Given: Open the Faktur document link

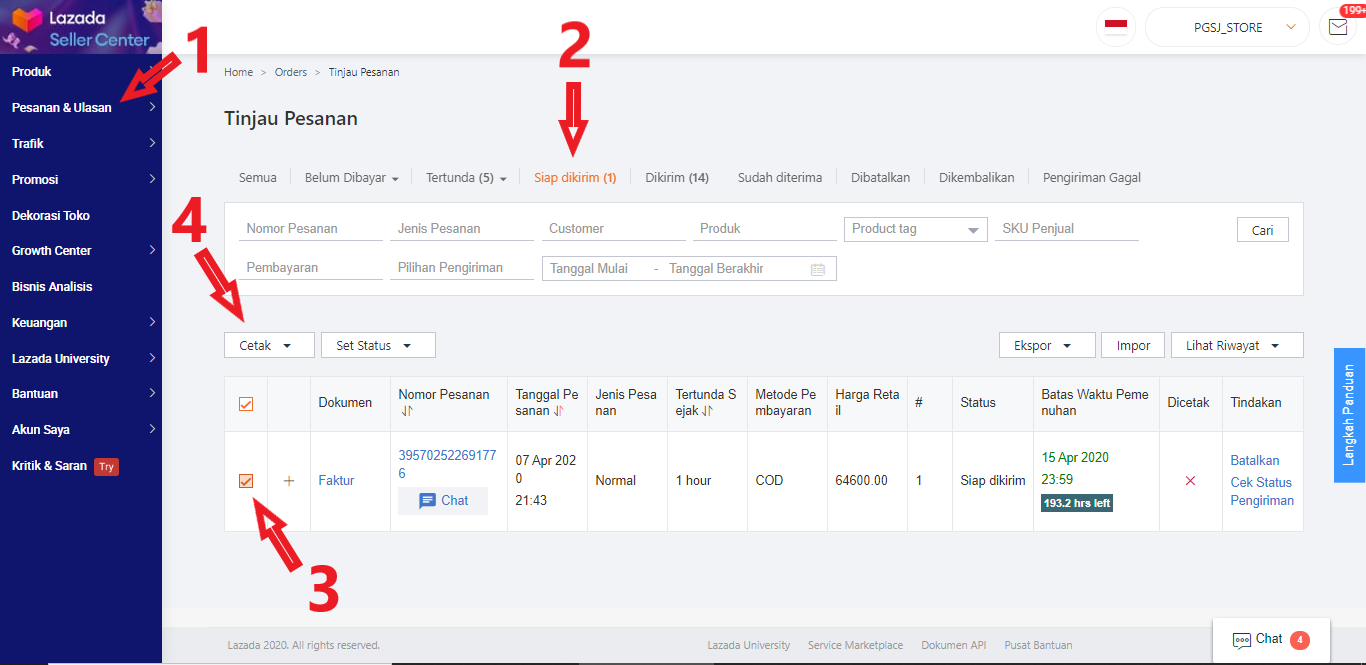Looking at the screenshot, I should point(336,481).
